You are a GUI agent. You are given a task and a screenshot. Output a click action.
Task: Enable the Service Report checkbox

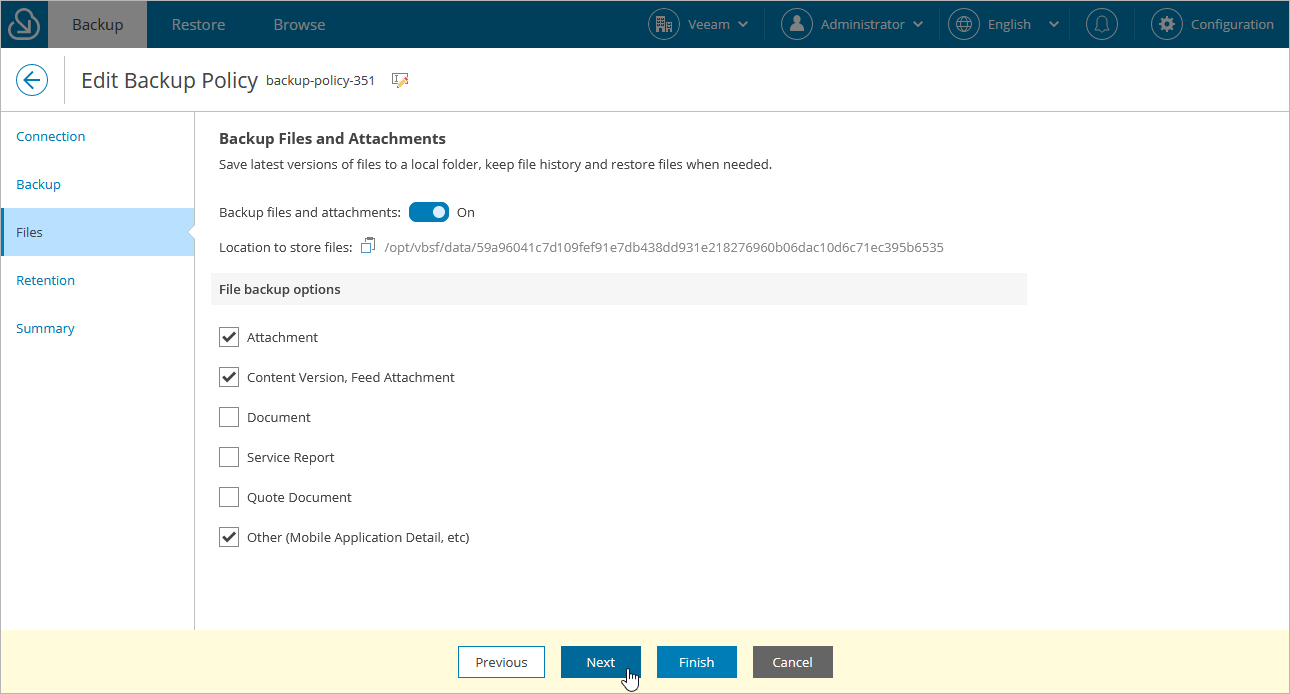click(x=229, y=457)
